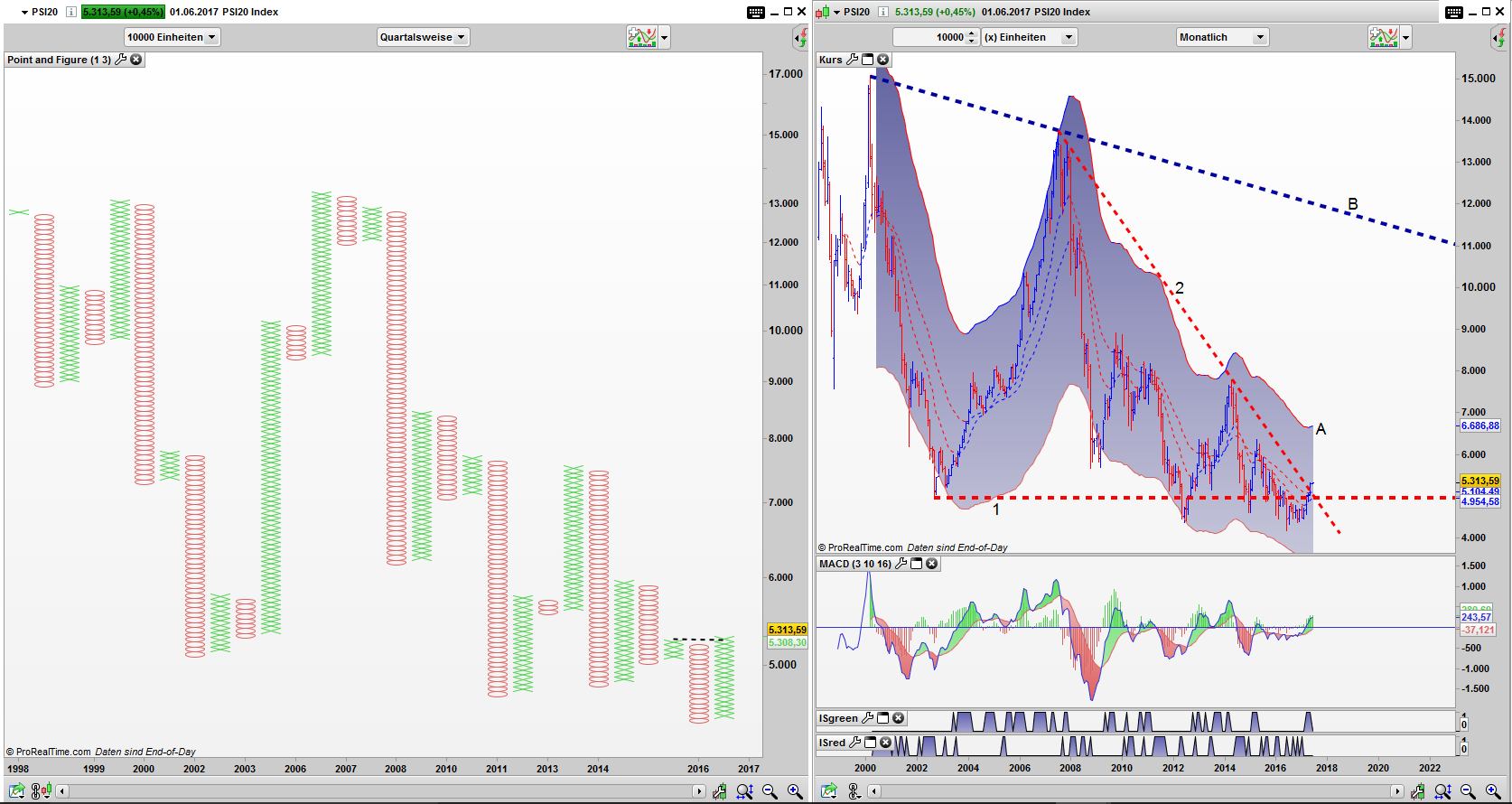The image size is (1512, 804).
Task: Open PSI20 instrument menu in right chart
Action: tap(837, 13)
